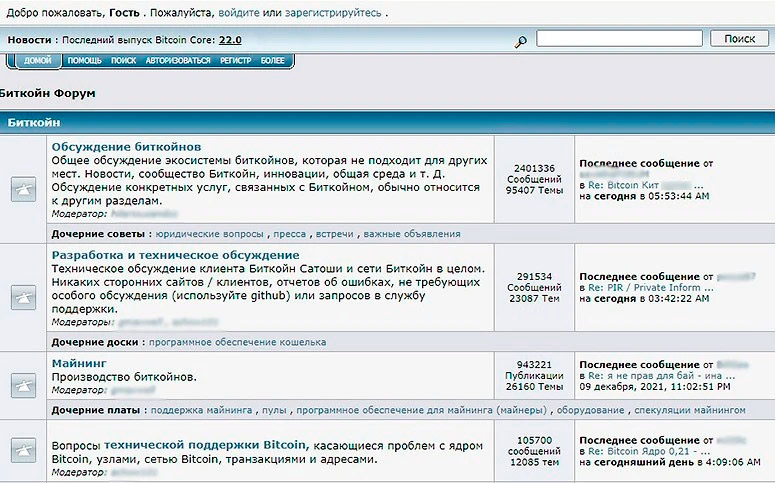
Task: Visit the программное обеспечение кошелька child board
Action: [x=237, y=342]
